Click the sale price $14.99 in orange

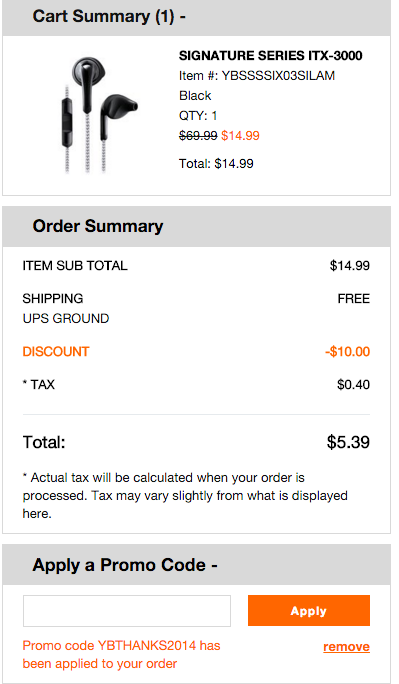240,136
